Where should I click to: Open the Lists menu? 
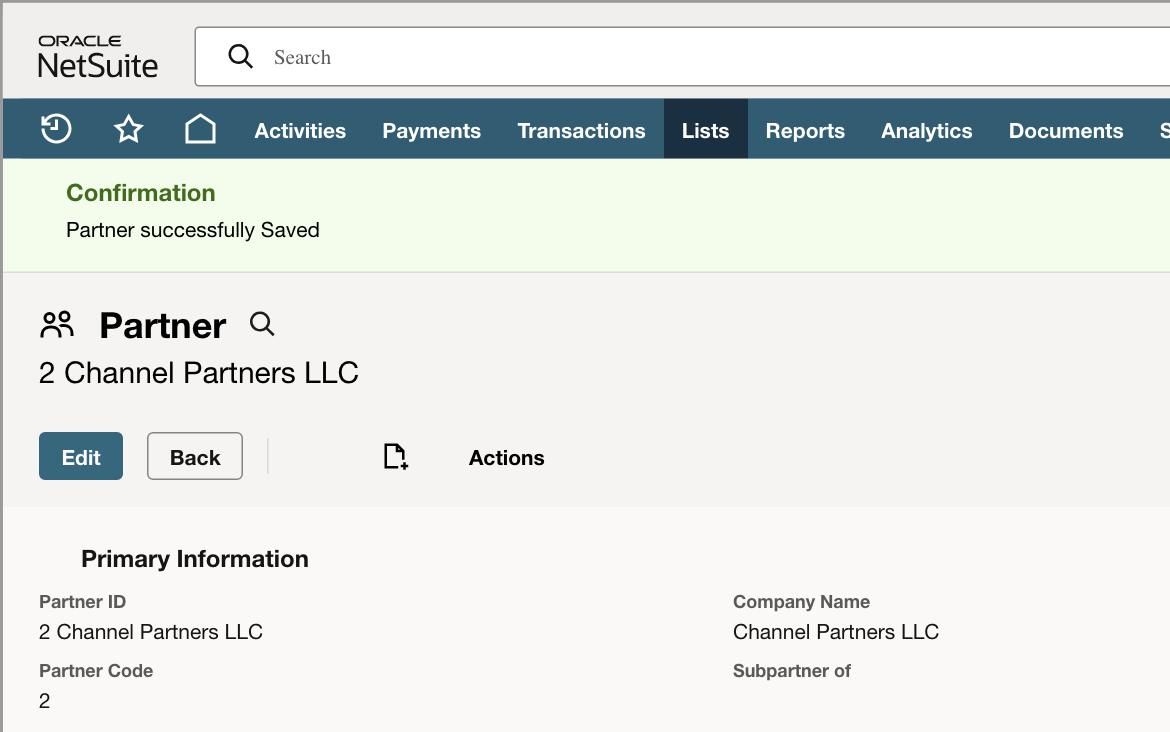[x=705, y=131]
